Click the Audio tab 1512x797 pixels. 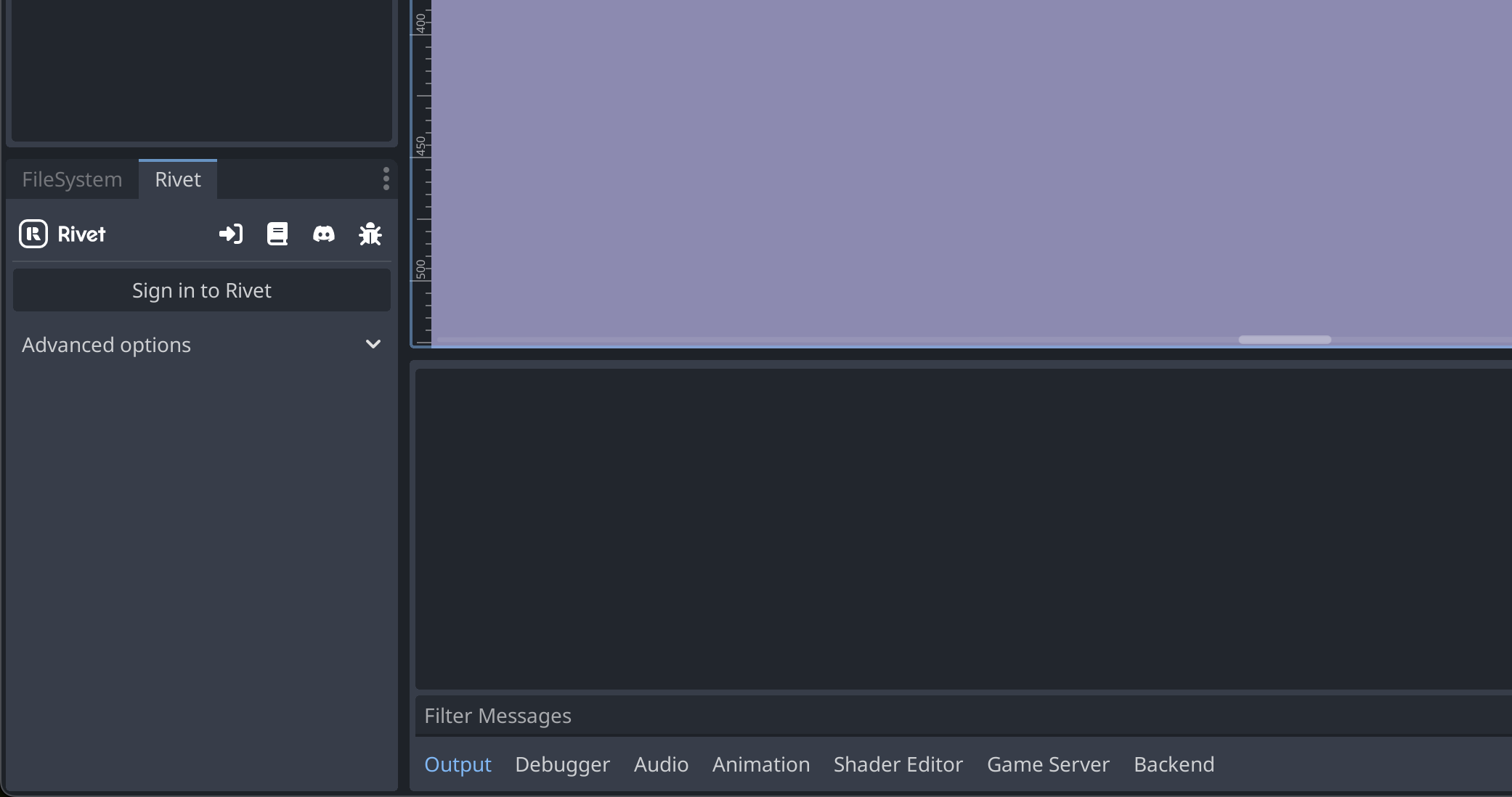tap(661, 764)
